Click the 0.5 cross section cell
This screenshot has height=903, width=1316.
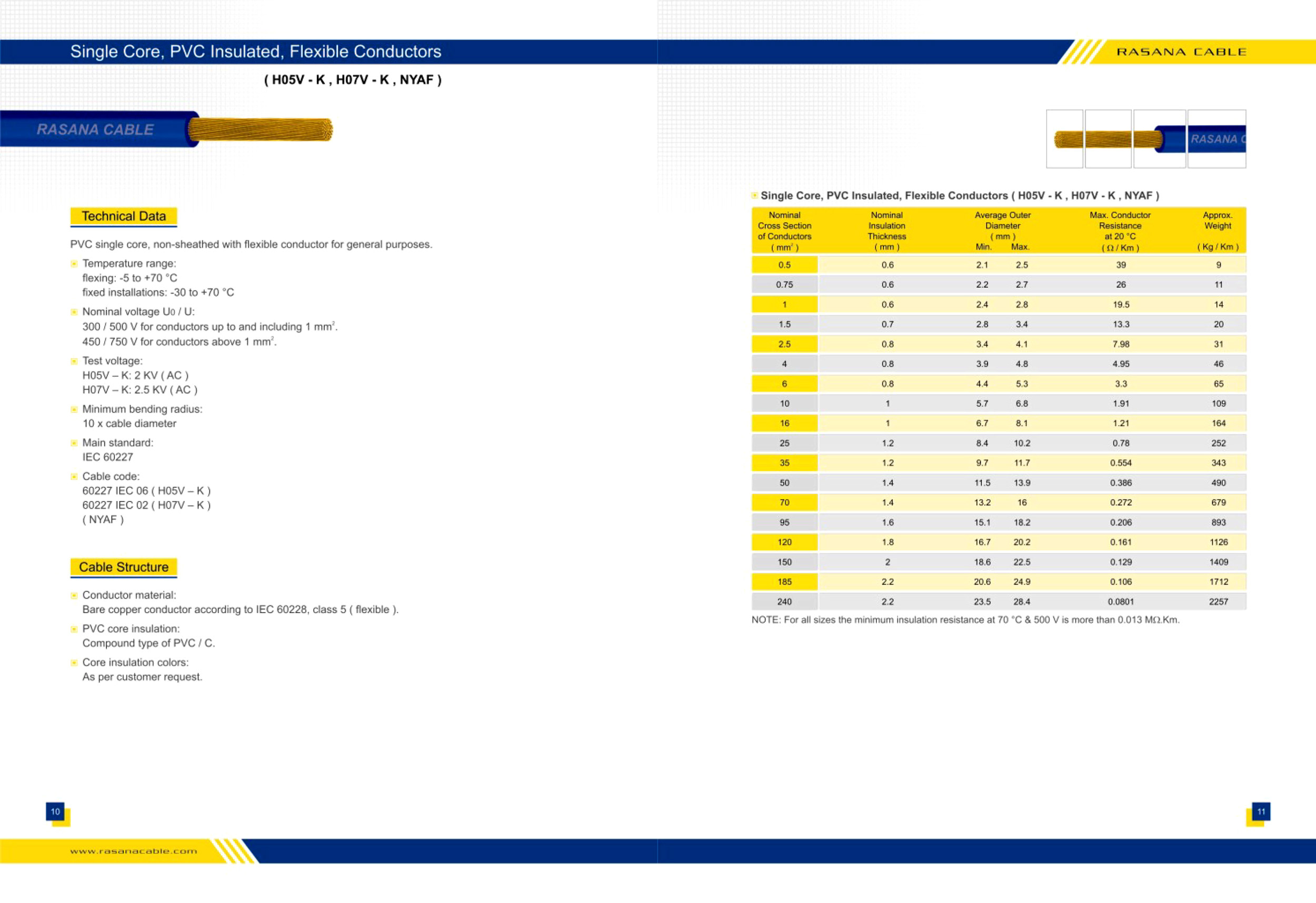coord(784,265)
